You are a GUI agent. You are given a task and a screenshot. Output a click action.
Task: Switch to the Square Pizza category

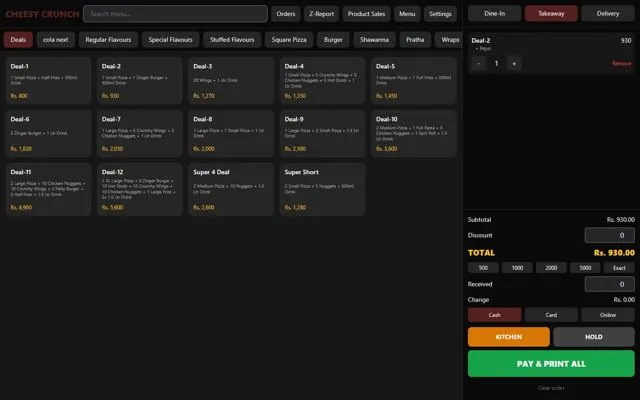tap(289, 40)
